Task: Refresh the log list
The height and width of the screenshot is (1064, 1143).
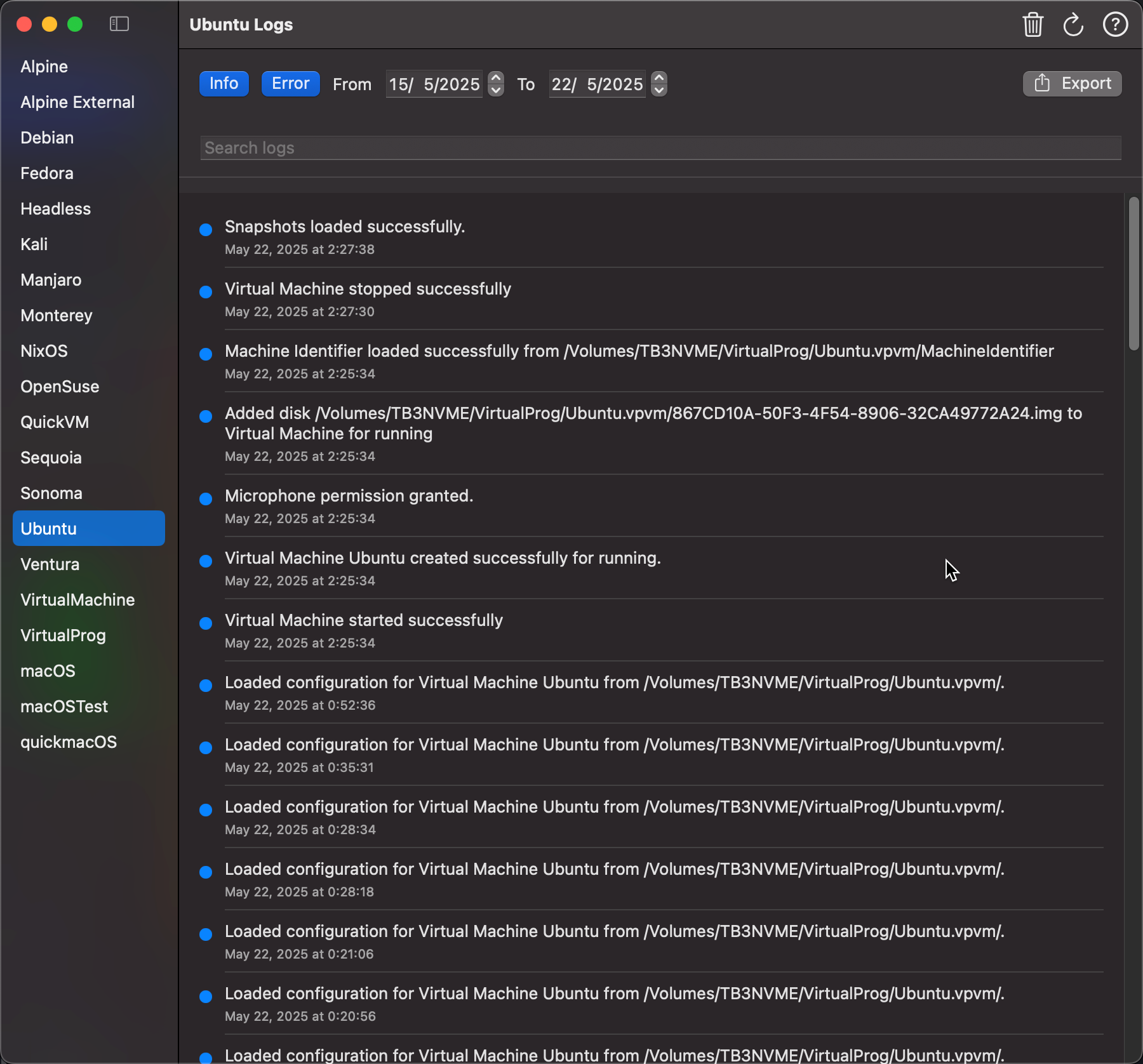Action: coord(1073,25)
